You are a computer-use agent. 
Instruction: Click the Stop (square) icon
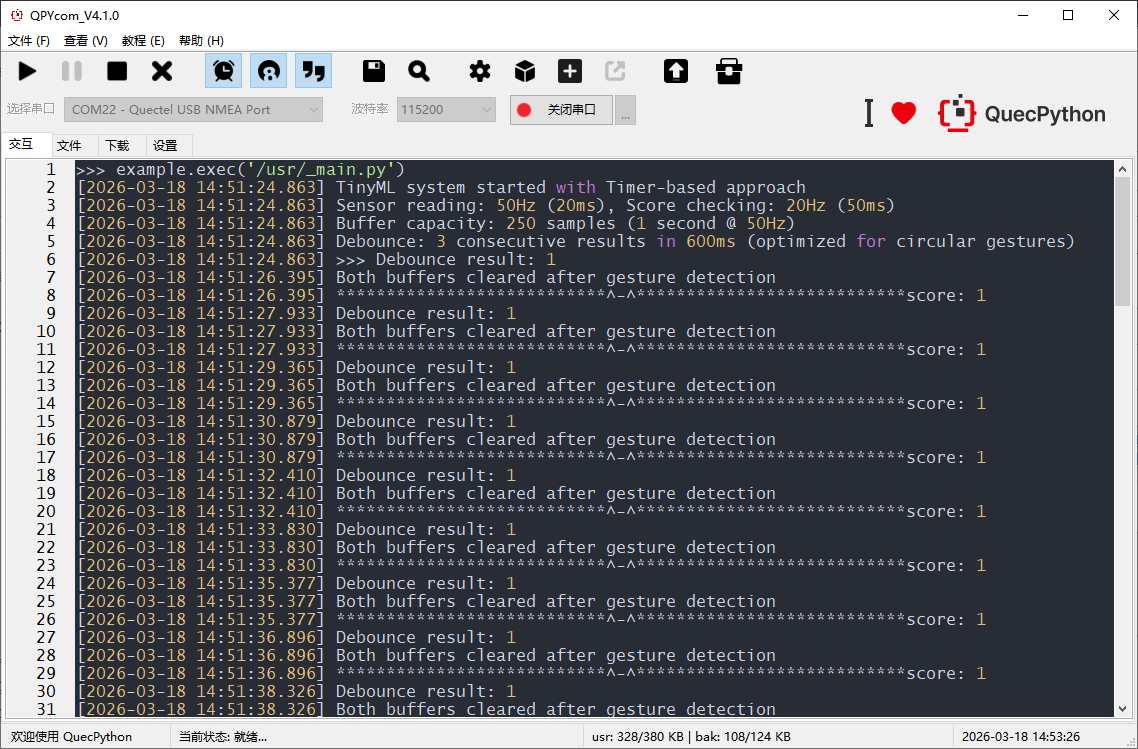pyautogui.click(x=117, y=71)
